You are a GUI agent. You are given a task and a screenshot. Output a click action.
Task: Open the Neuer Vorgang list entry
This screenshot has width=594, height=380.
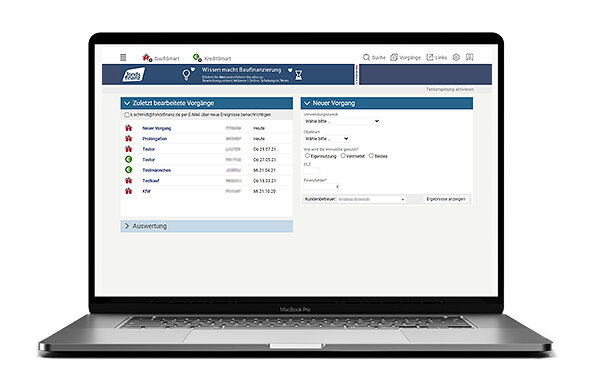pyautogui.click(x=156, y=128)
